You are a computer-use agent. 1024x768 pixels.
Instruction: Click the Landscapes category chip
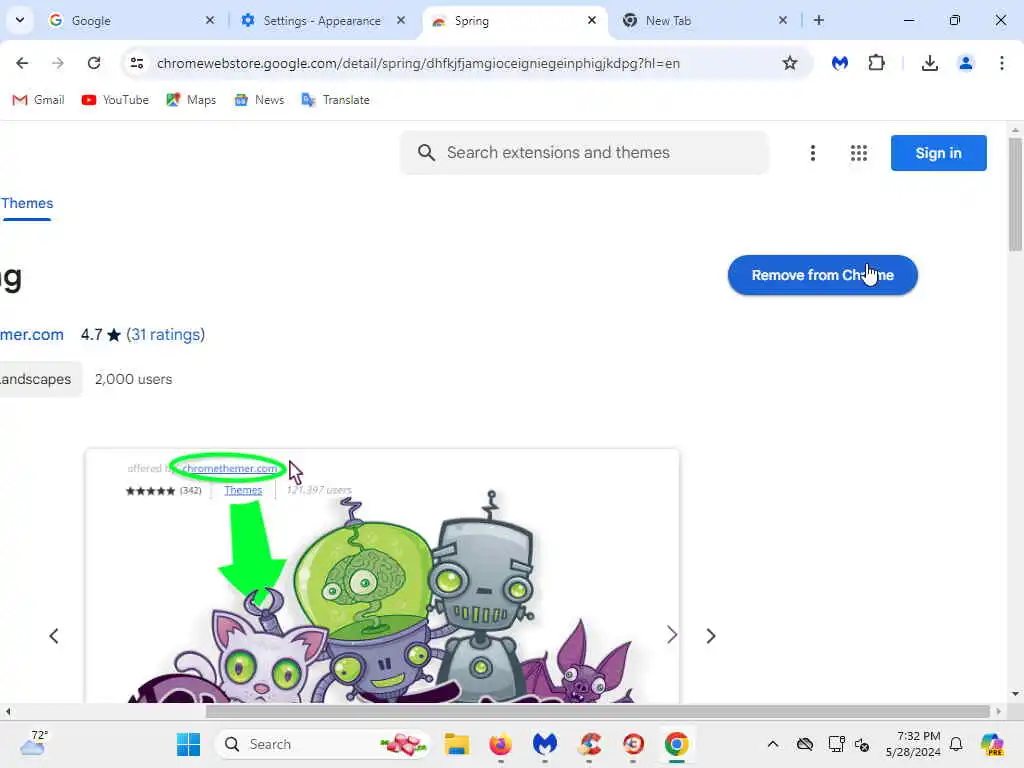[x=39, y=379]
